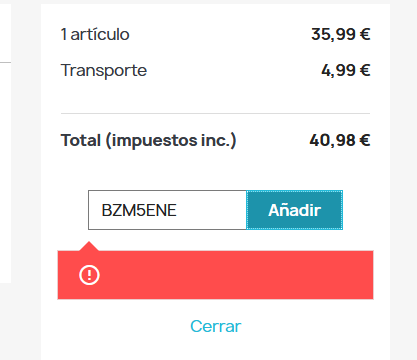Click blank space below the Cerrar link
This screenshot has width=417, height=360.
(215, 347)
